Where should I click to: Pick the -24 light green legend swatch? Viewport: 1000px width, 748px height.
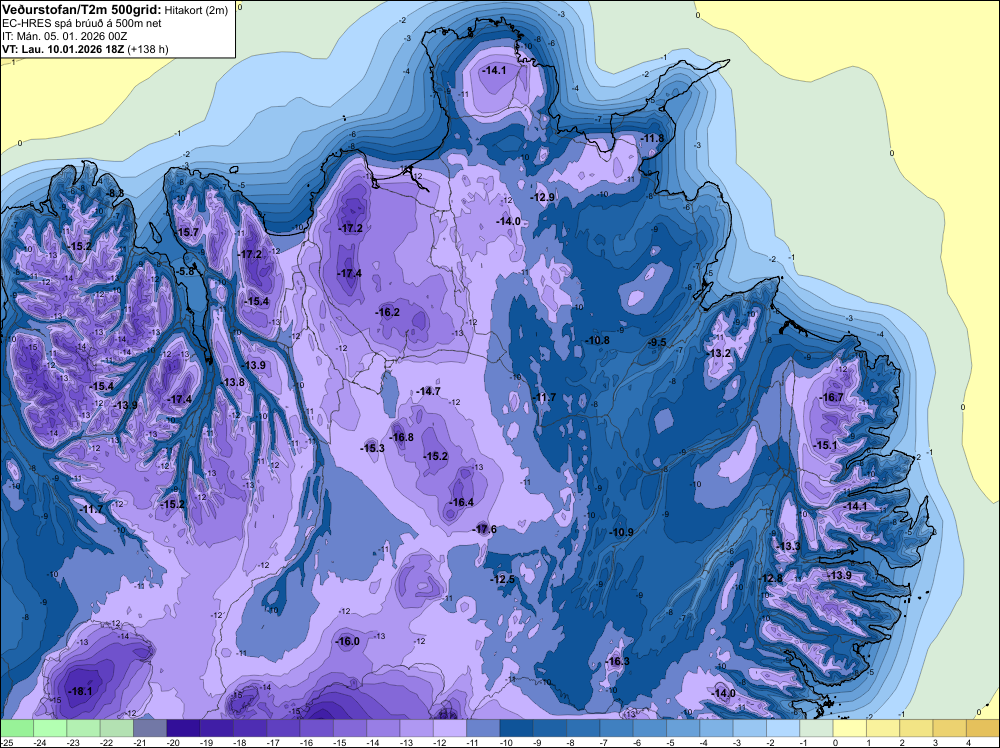[50, 728]
